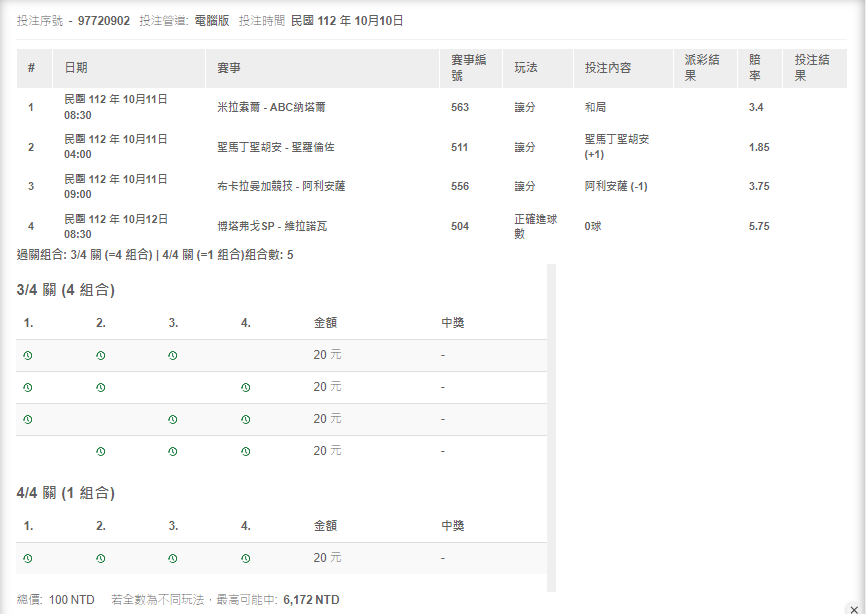Click match 1 clock icon in second 3/4 combo row
The height and width of the screenshot is (614, 866).
coord(28,388)
